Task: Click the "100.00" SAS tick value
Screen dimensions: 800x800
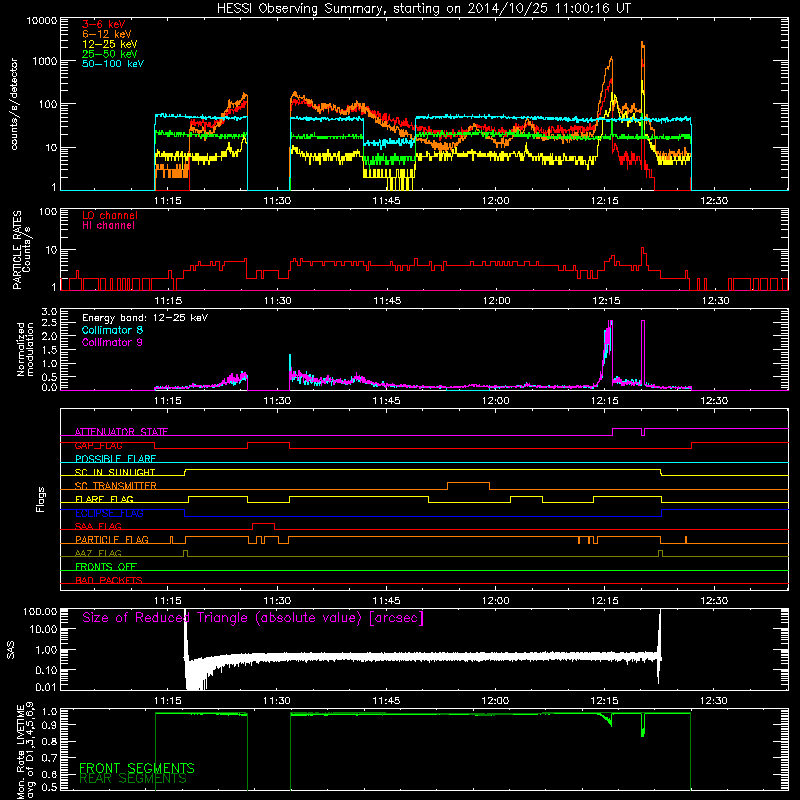Action: click(40, 612)
